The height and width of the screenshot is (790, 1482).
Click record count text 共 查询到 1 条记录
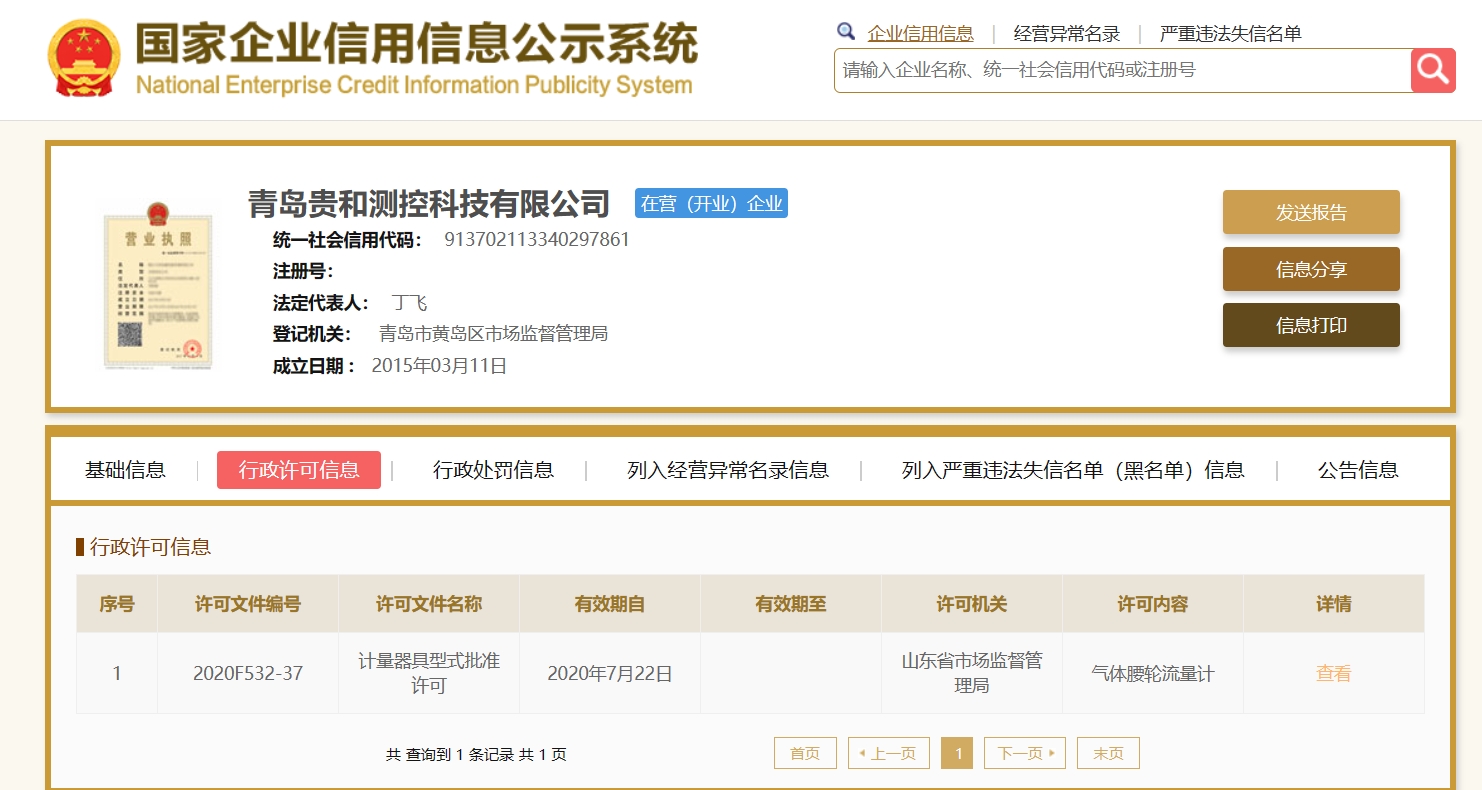pos(449,755)
